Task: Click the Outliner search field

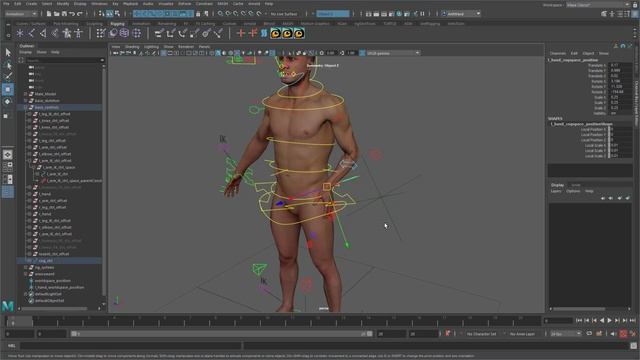Action: click(64, 60)
